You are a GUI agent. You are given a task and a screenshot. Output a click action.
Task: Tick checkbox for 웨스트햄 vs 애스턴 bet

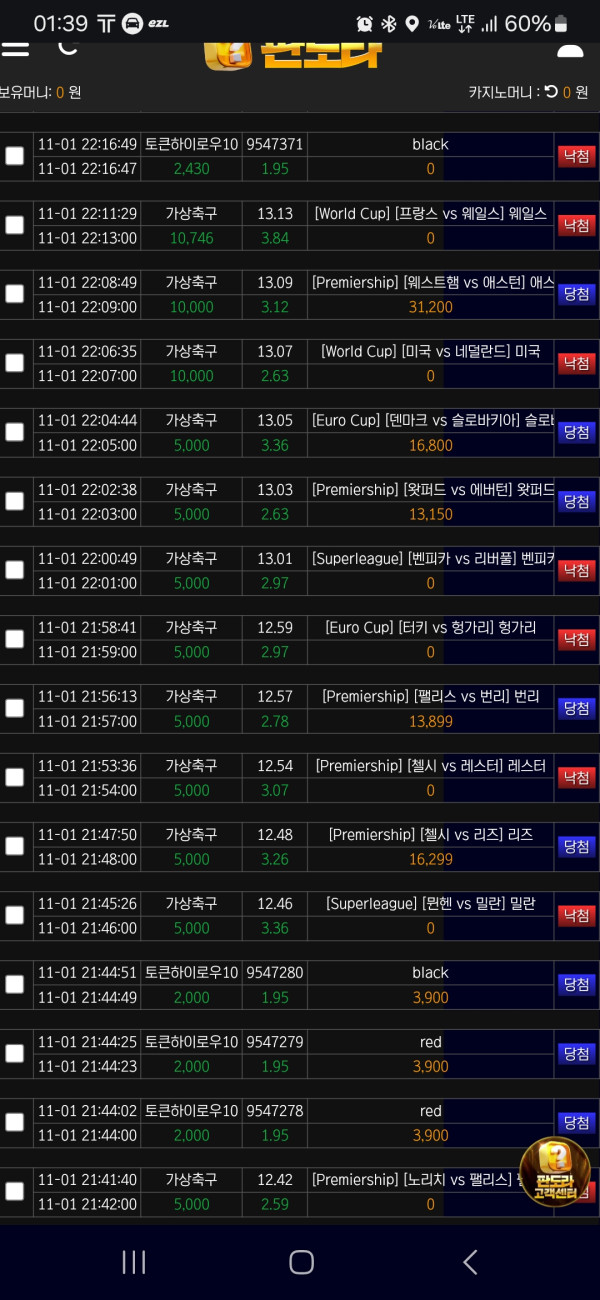[x=15, y=294]
